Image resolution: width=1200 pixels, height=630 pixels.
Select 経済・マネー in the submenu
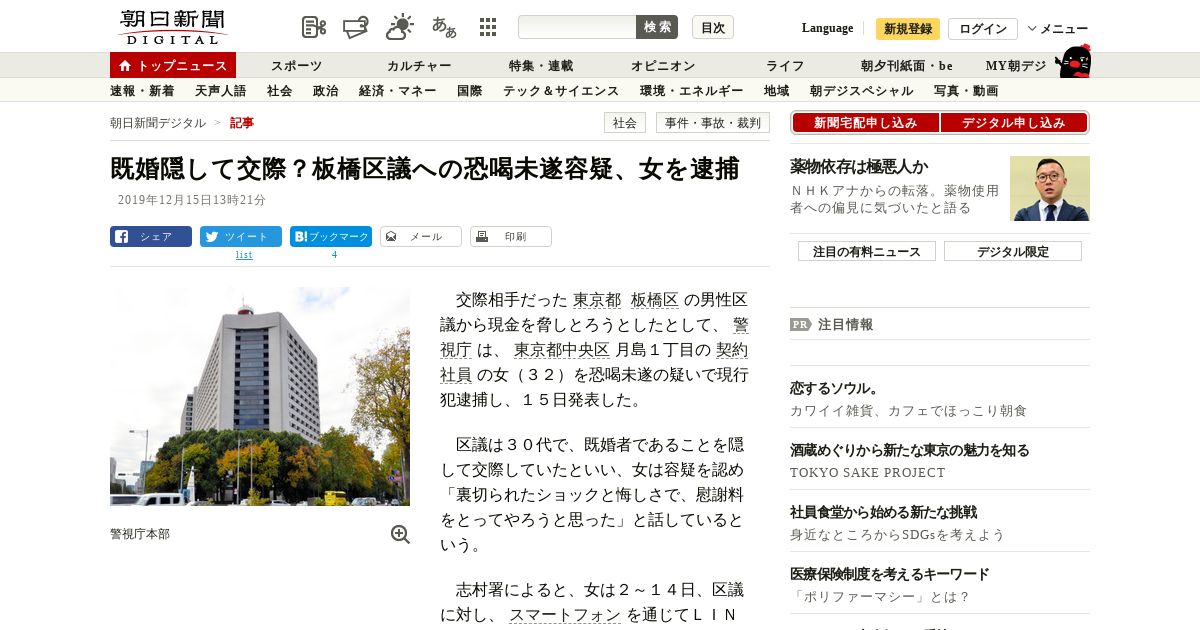[x=398, y=91]
